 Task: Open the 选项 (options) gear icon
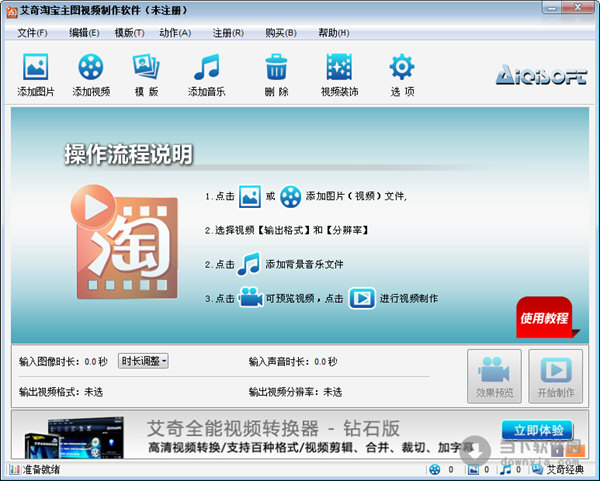tap(402, 67)
